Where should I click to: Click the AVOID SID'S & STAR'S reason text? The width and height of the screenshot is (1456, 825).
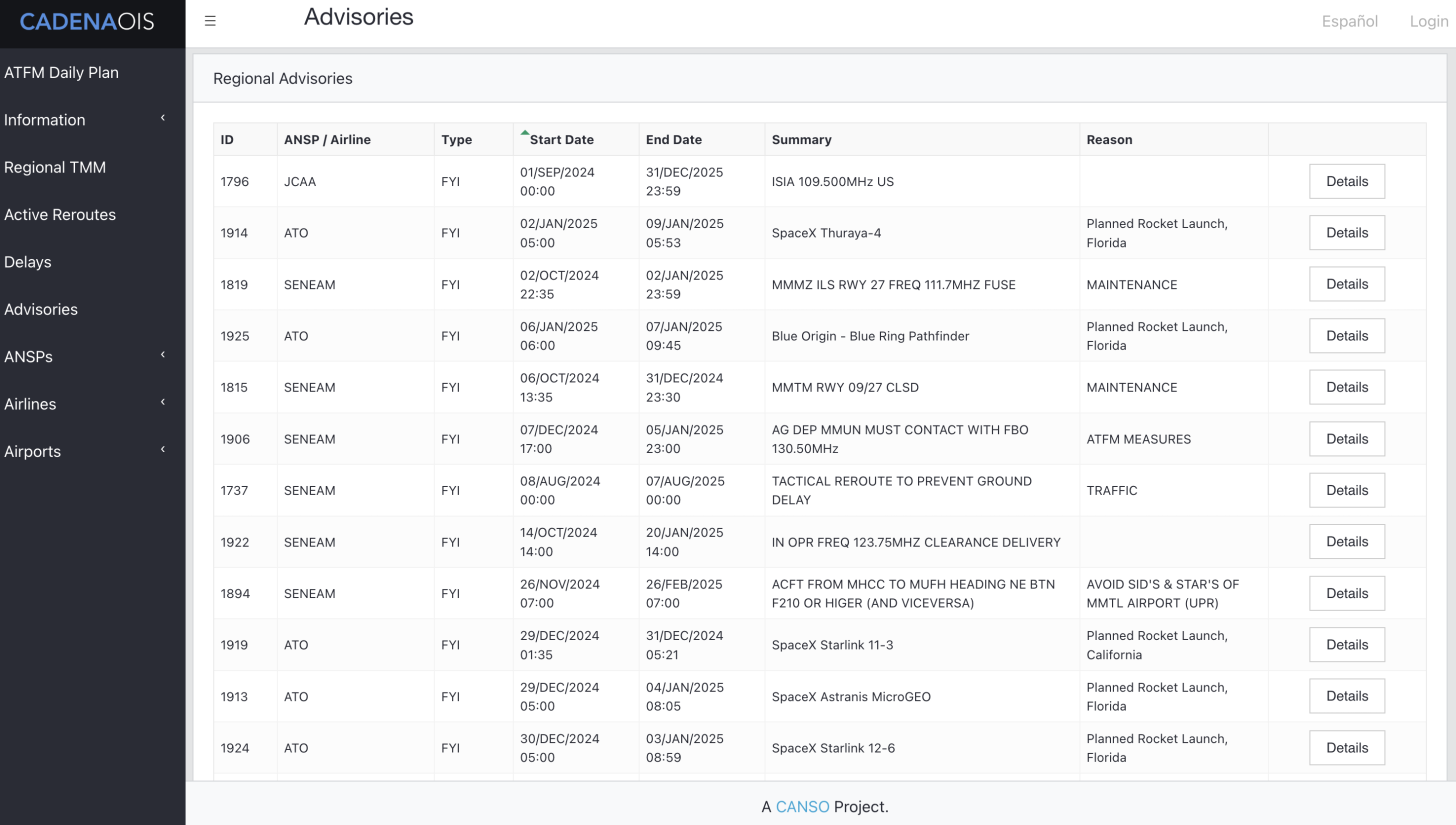coord(1163,594)
